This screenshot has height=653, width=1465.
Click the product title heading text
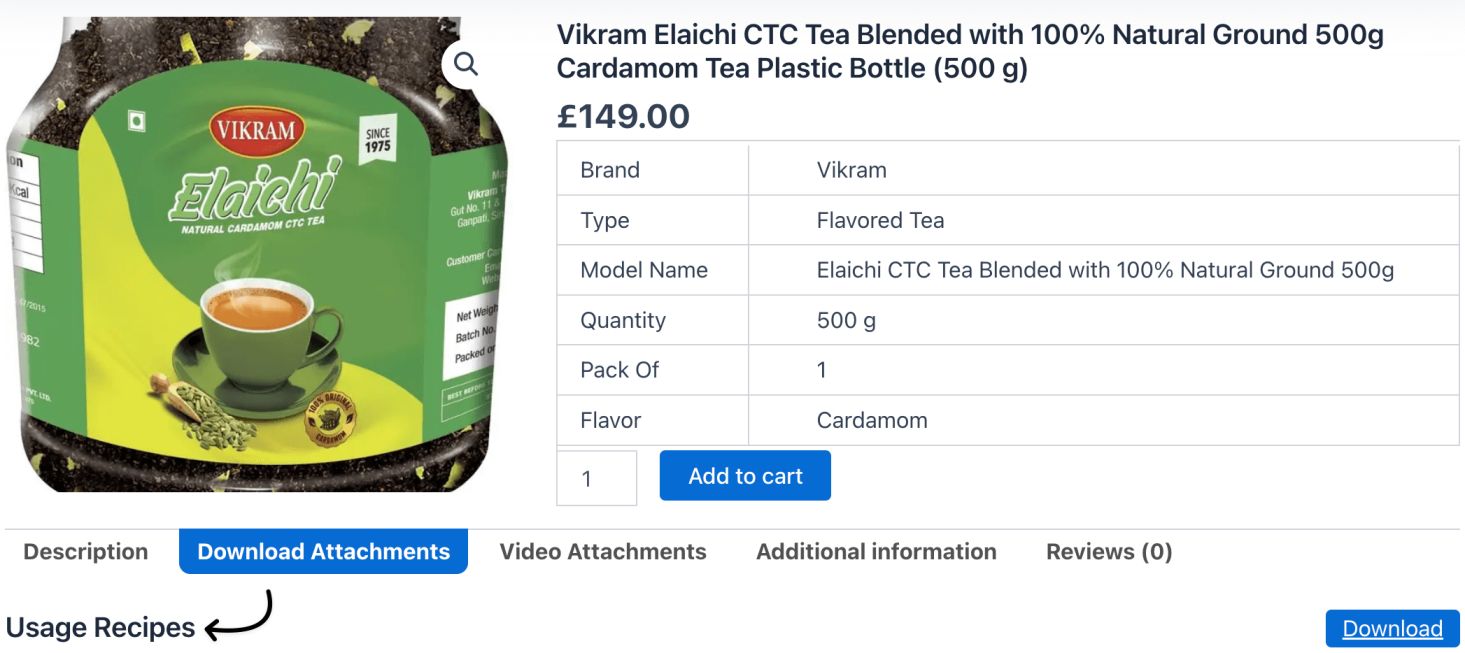click(970, 52)
